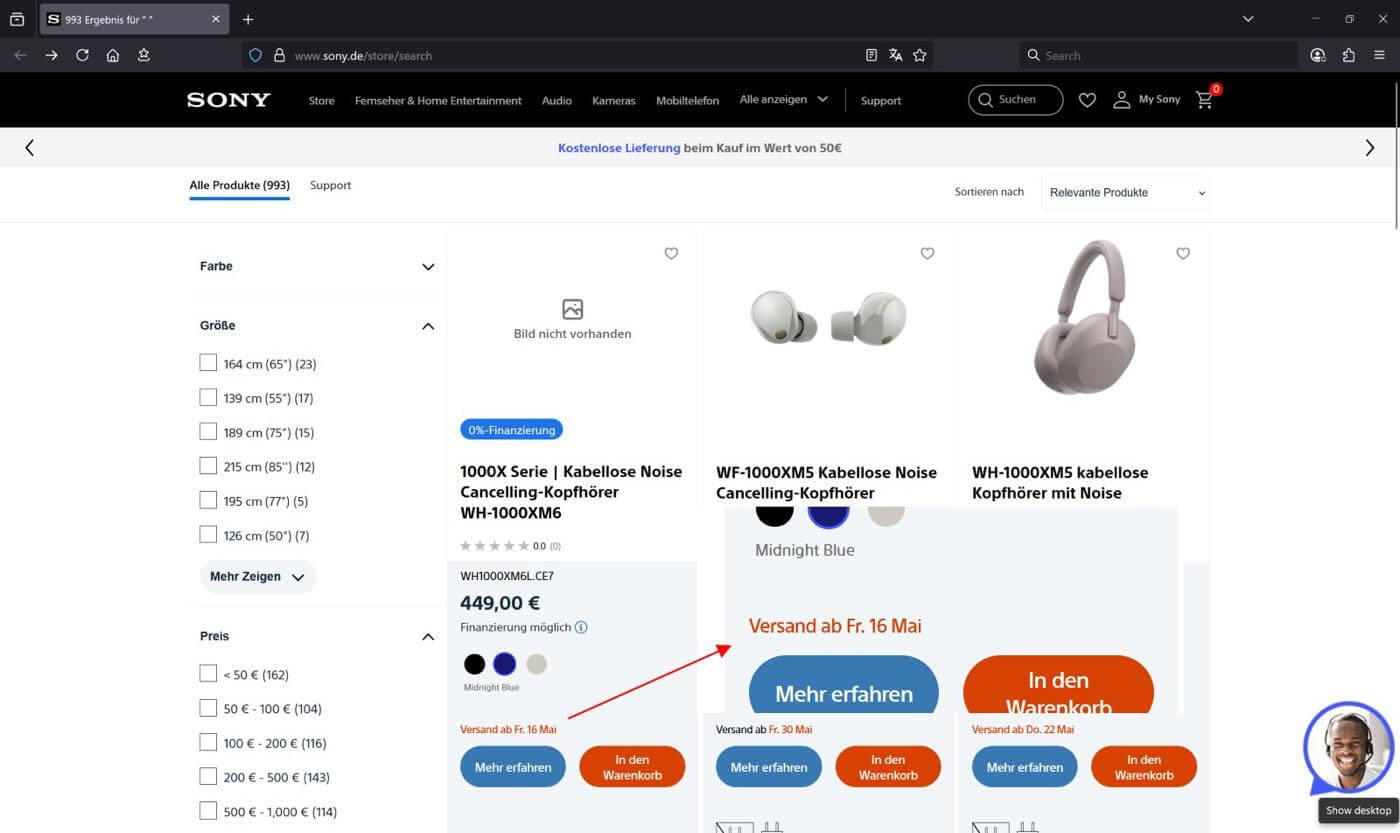Open the Relevante Produkte sort dropdown
1400x833 pixels.
(1126, 193)
